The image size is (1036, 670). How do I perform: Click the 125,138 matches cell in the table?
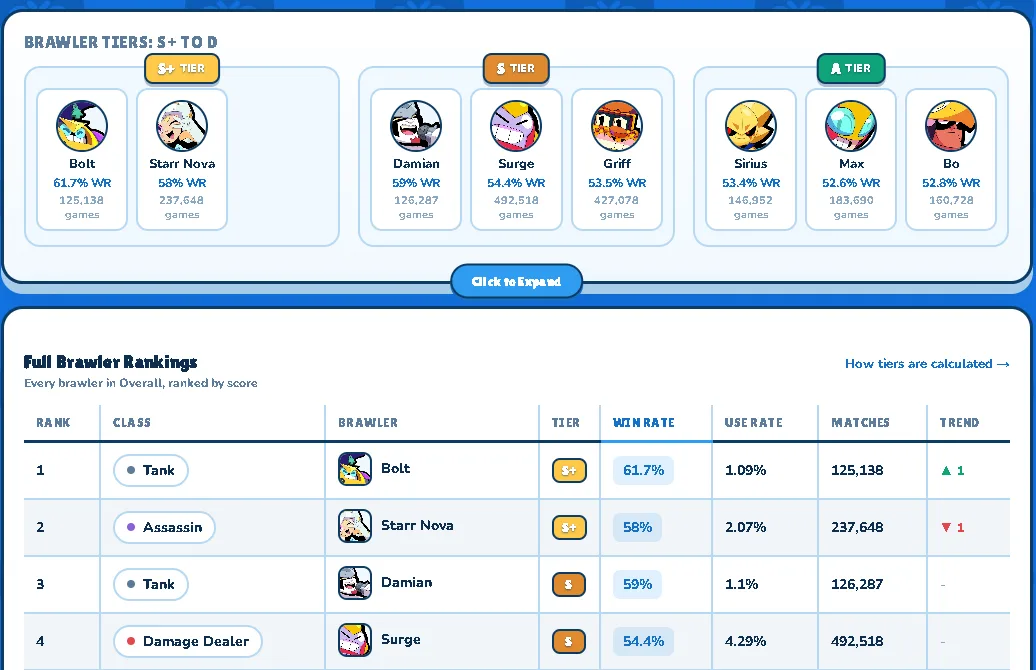coord(857,470)
